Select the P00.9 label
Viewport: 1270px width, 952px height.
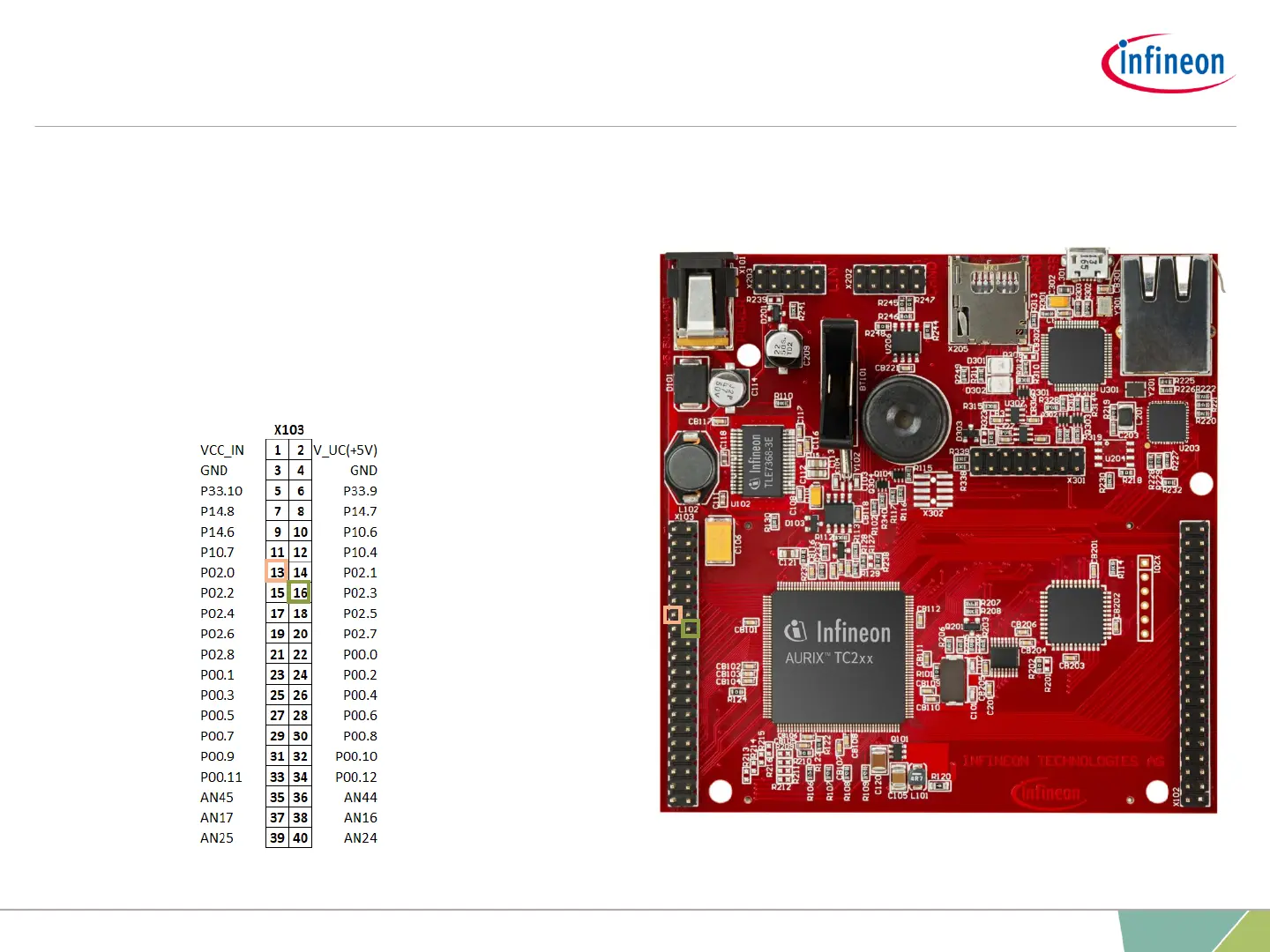pos(217,756)
